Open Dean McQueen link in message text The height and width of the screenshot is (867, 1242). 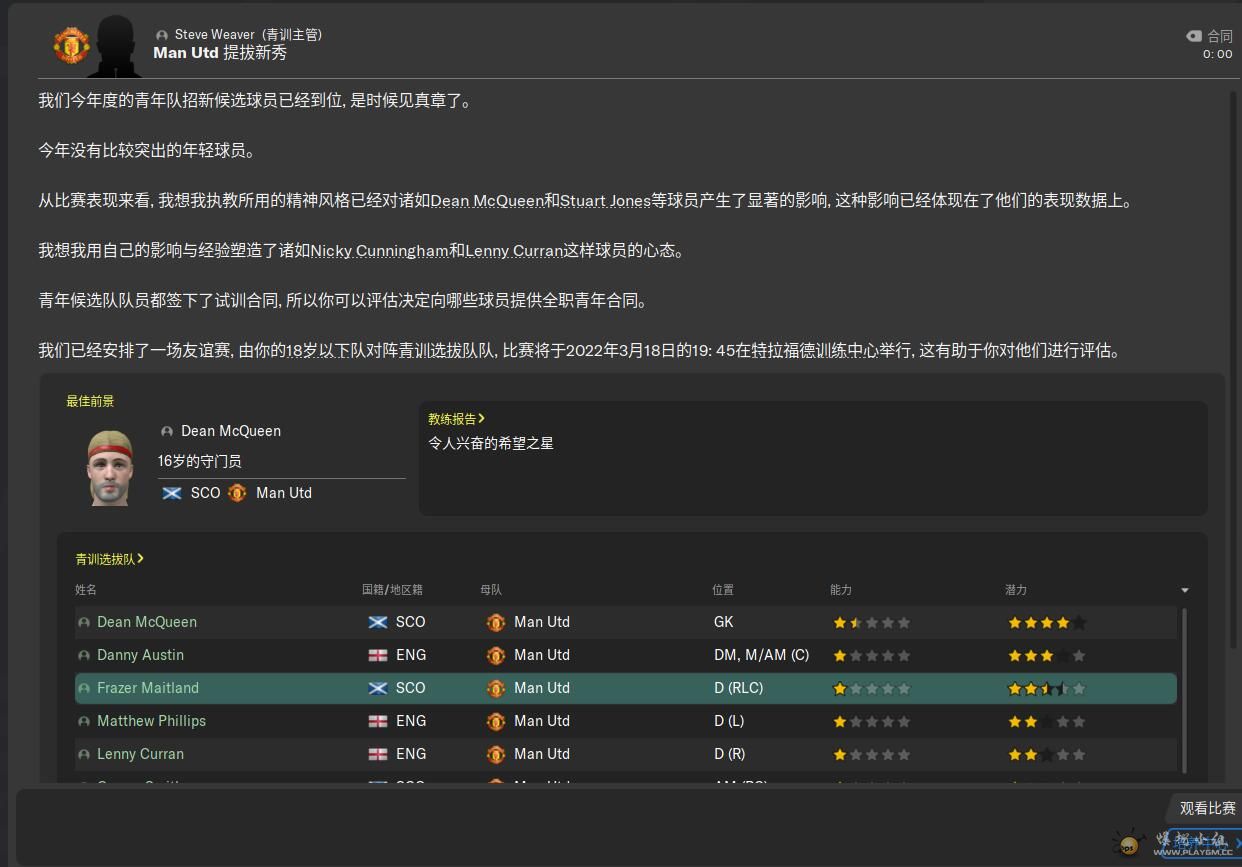[x=487, y=201]
